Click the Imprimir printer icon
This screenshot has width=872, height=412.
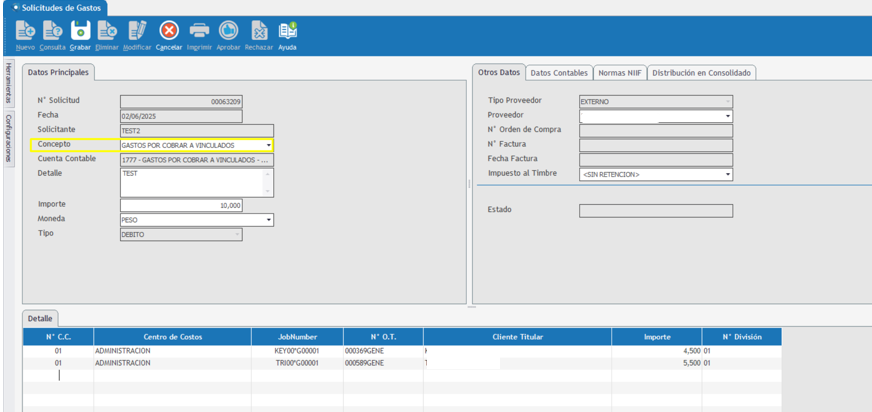point(199,31)
